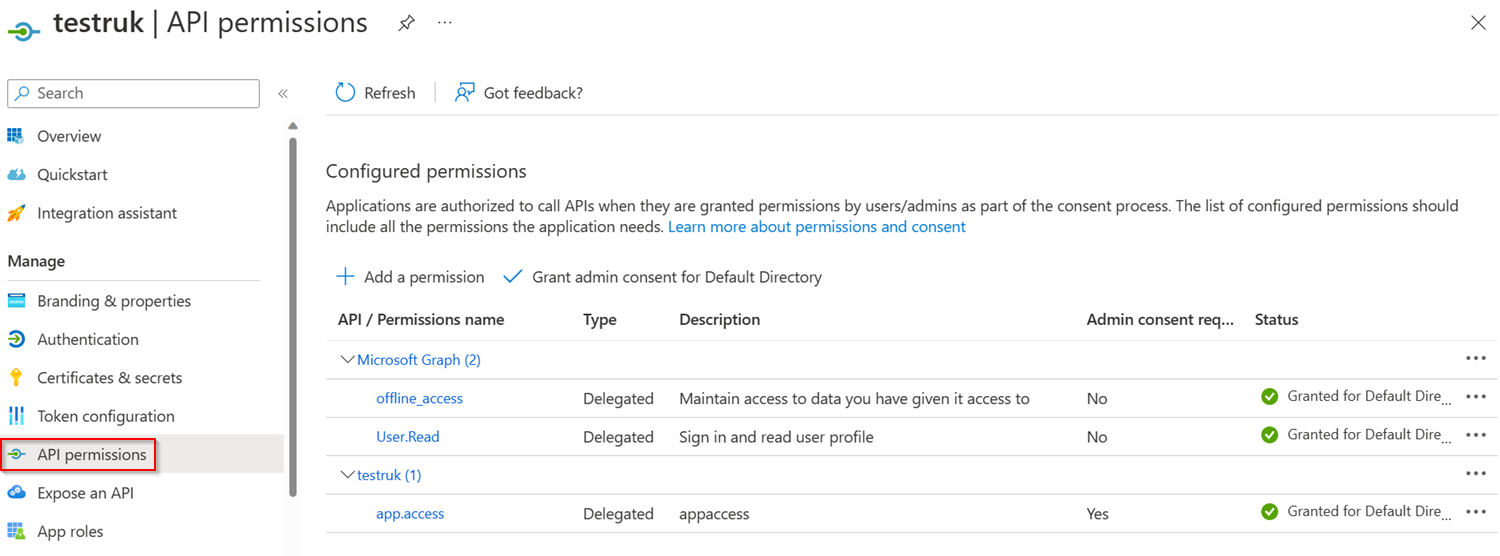
Task: Open Token configuration
Action: click(106, 416)
